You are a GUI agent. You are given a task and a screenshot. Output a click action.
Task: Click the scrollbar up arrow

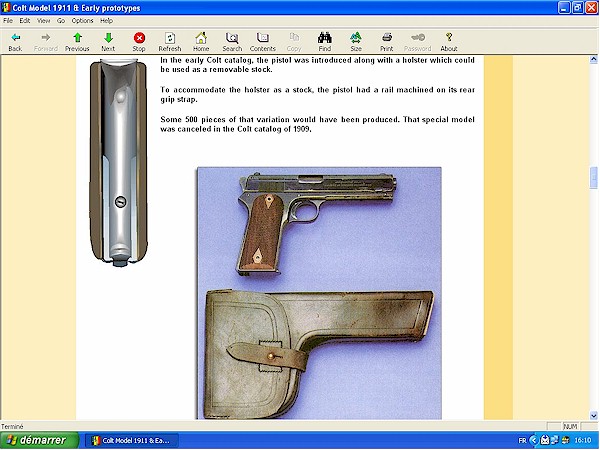point(593,59)
